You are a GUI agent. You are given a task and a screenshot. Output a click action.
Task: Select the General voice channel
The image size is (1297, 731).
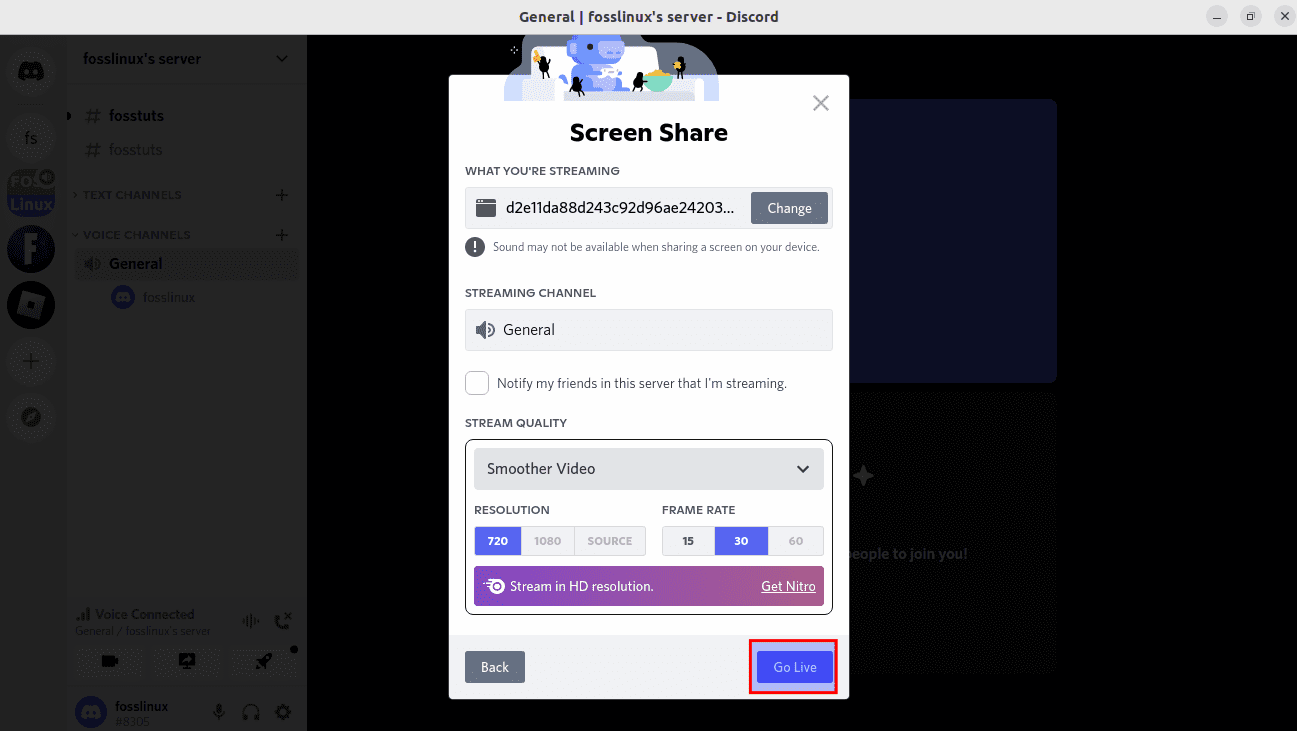[186, 264]
